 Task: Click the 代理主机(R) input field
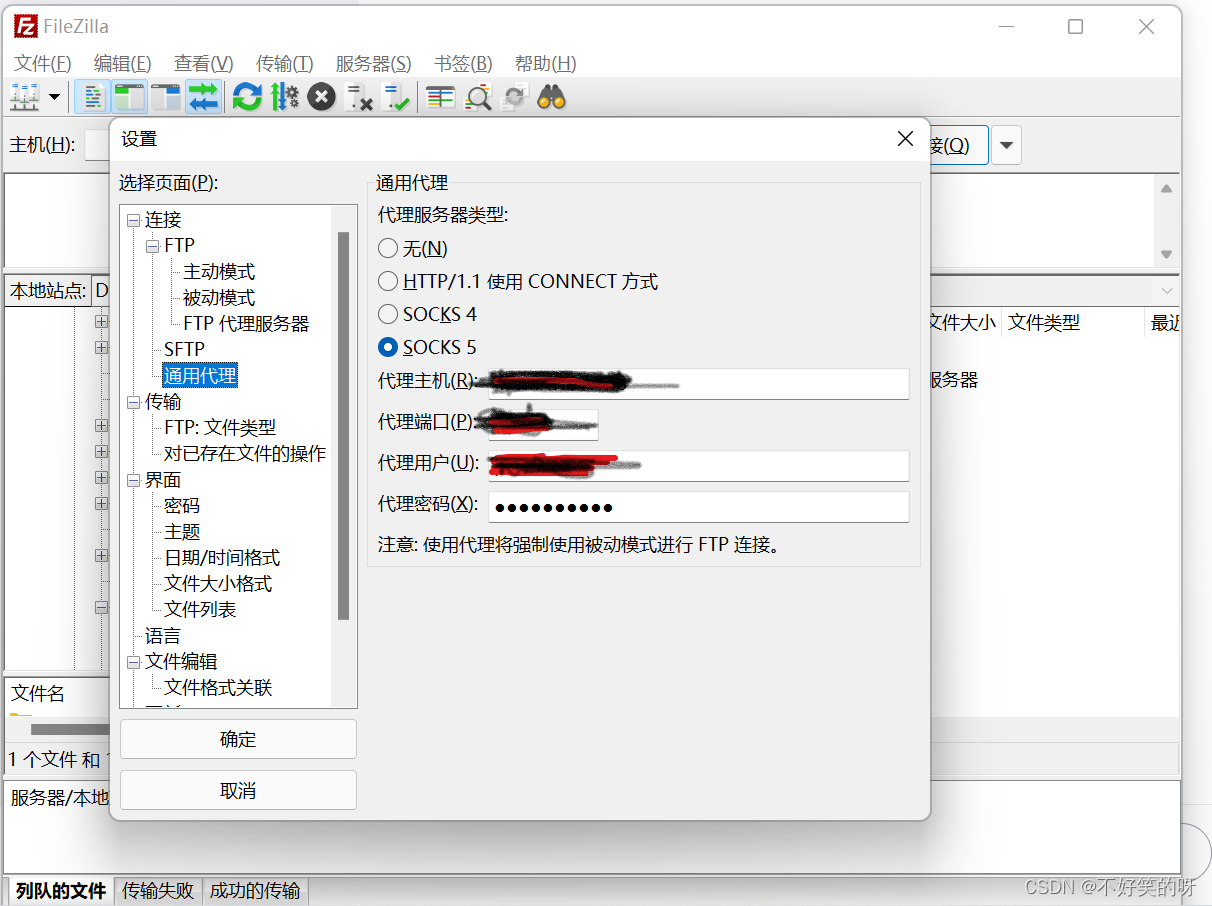[699, 383]
